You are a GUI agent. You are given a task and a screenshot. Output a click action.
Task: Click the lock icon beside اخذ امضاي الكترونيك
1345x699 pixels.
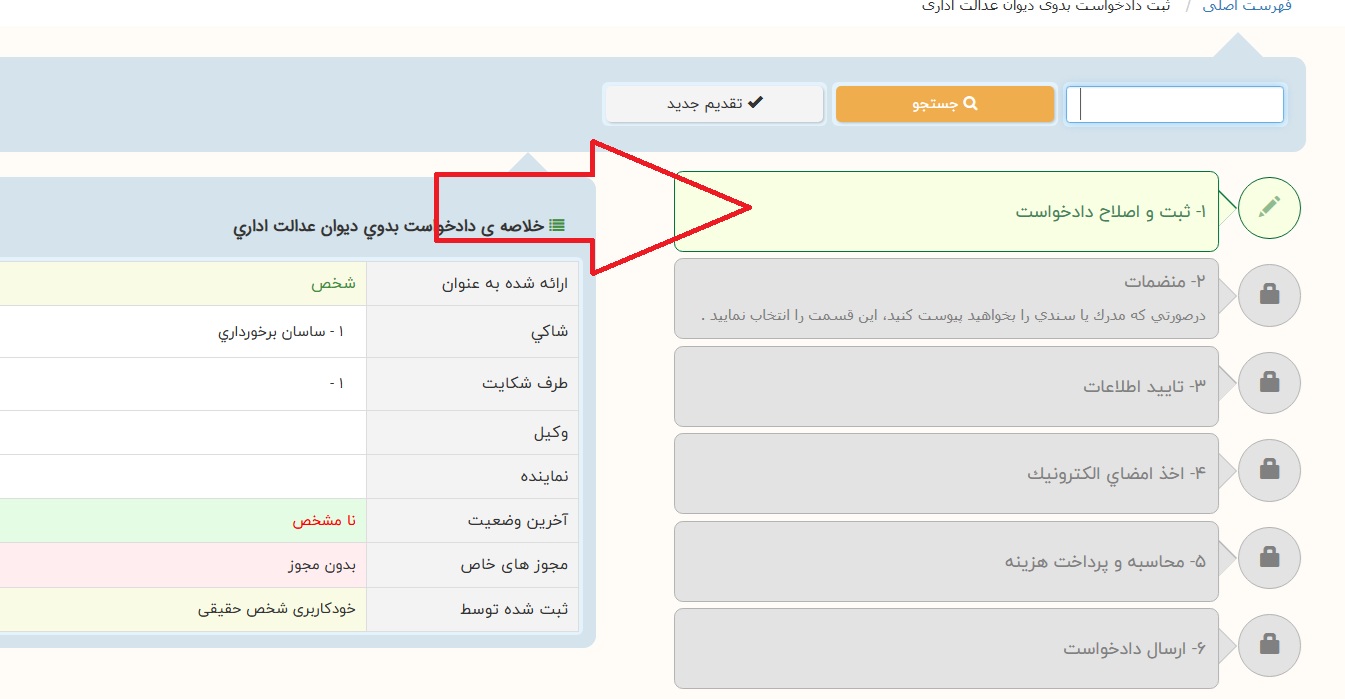tap(1269, 470)
